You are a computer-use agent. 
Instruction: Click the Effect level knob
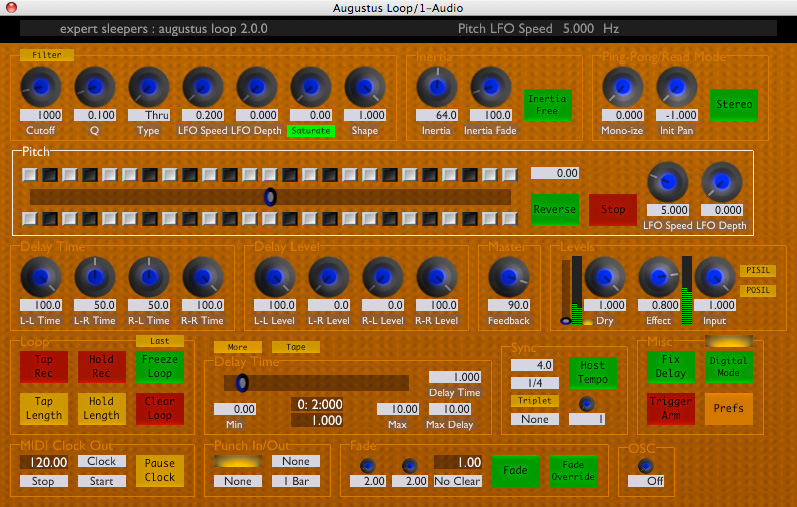[658, 277]
